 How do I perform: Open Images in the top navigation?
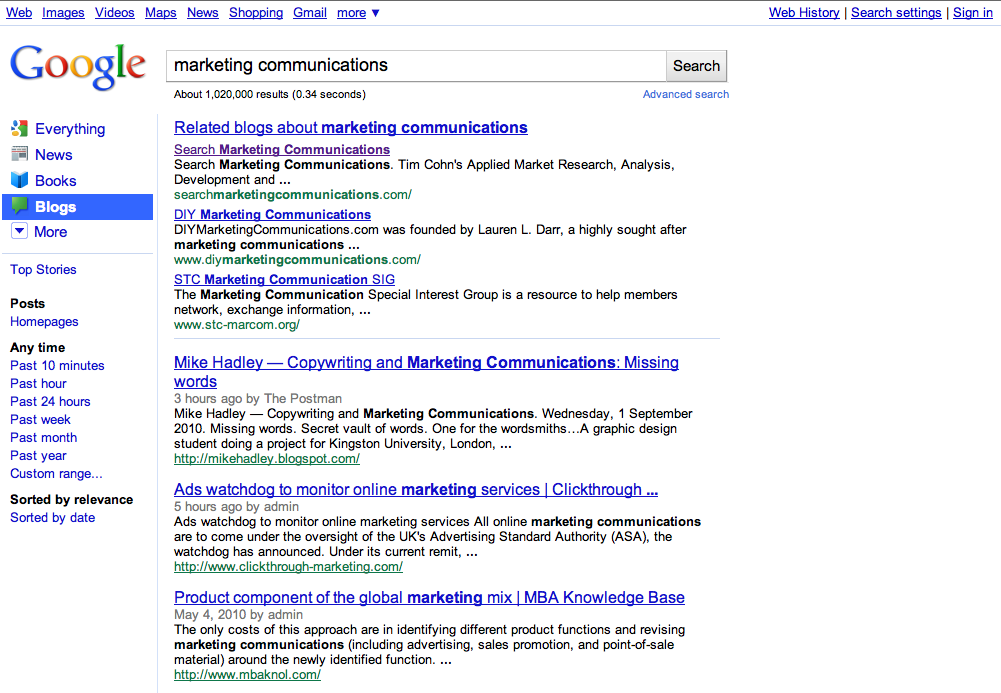pyautogui.click(x=63, y=13)
